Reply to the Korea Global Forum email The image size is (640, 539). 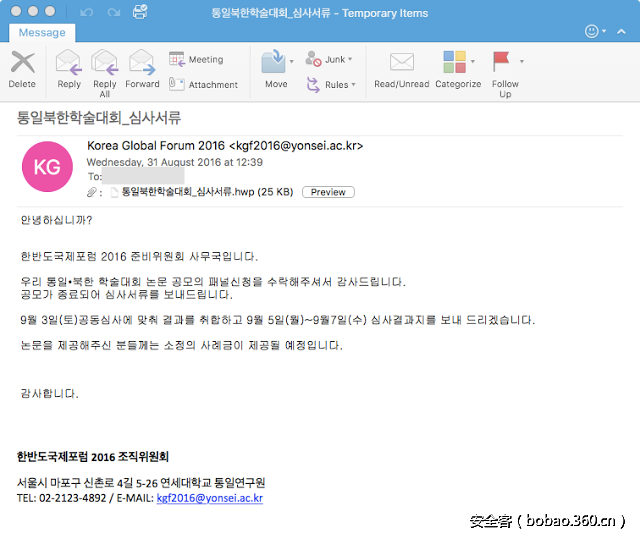point(69,66)
